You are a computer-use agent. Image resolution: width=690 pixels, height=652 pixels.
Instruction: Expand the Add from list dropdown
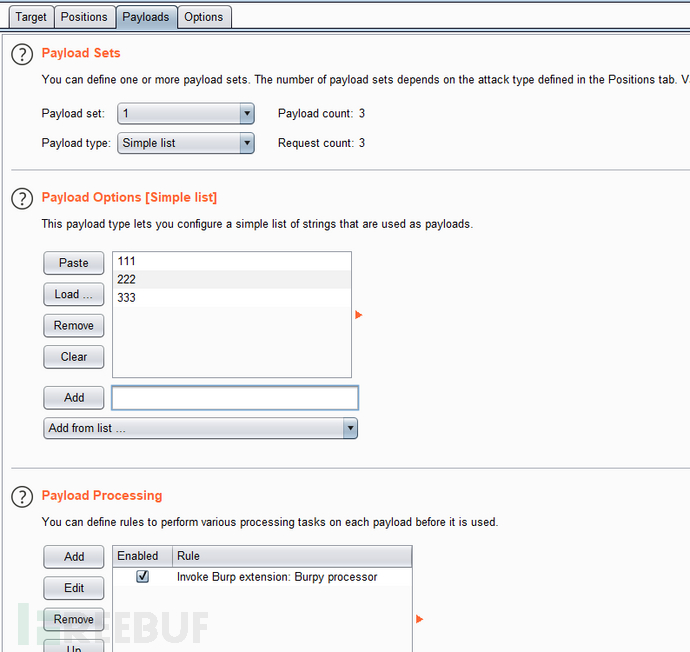tap(201, 428)
